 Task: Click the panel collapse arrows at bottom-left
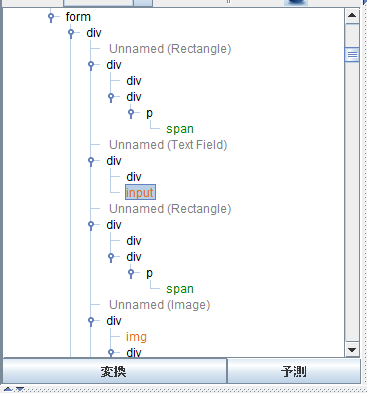14,389
